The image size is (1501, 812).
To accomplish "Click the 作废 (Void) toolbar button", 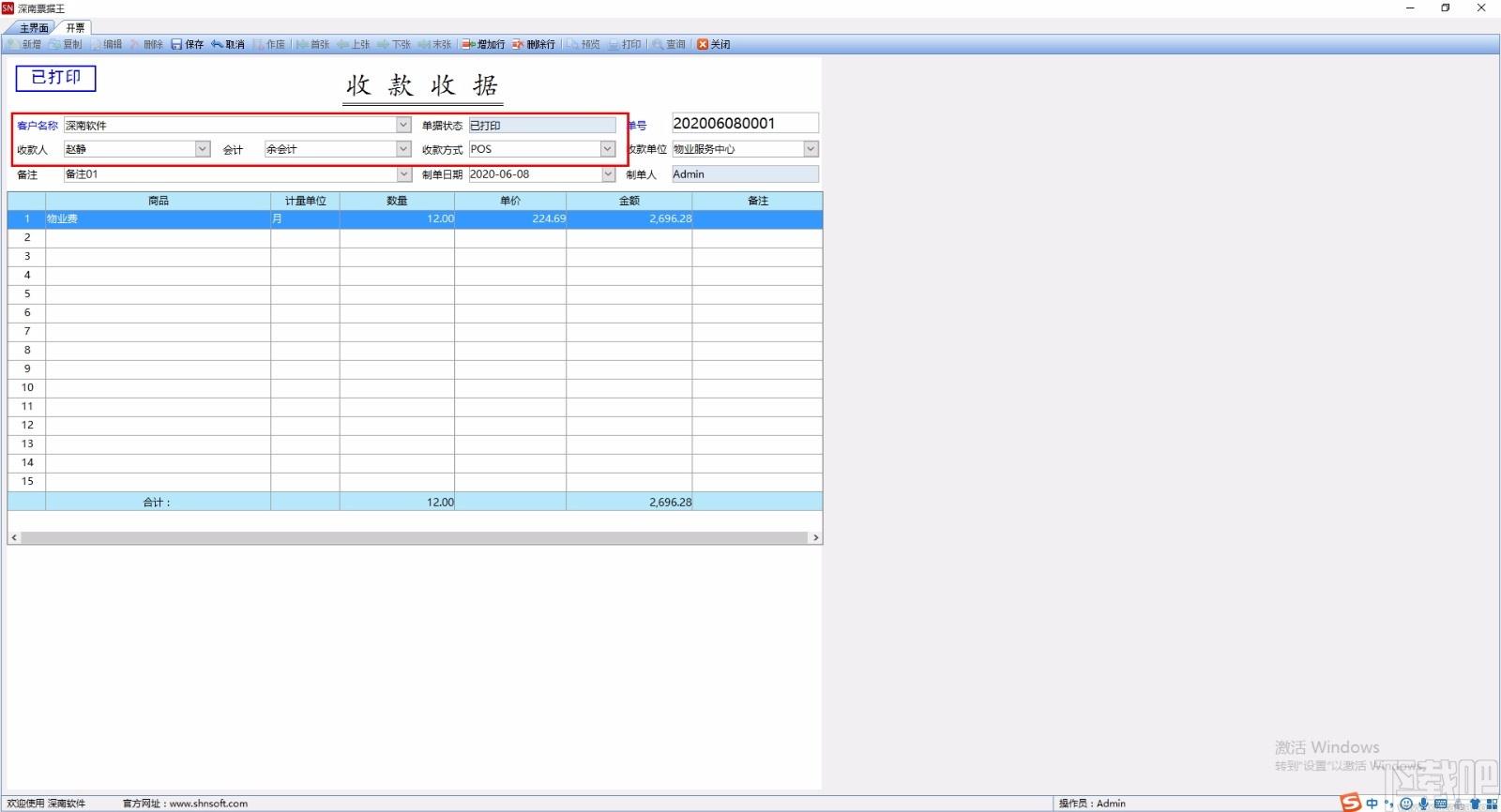I will [268, 44].
